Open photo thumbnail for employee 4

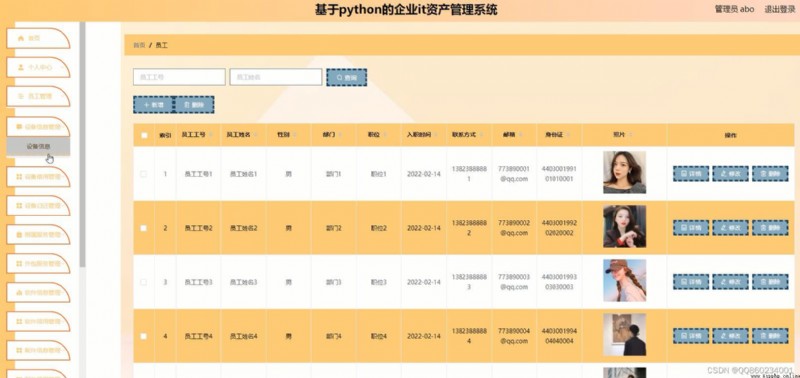(x=624, y=335)
